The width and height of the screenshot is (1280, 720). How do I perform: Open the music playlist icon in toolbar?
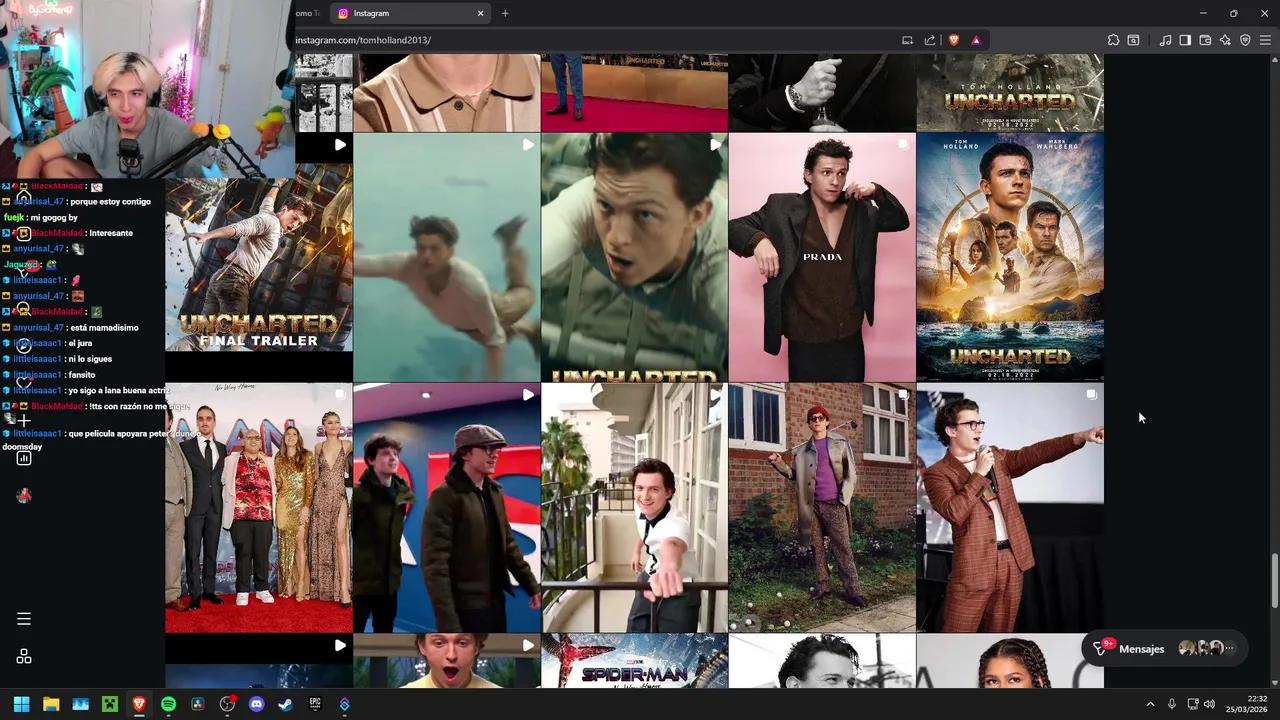coord(1165,40)
